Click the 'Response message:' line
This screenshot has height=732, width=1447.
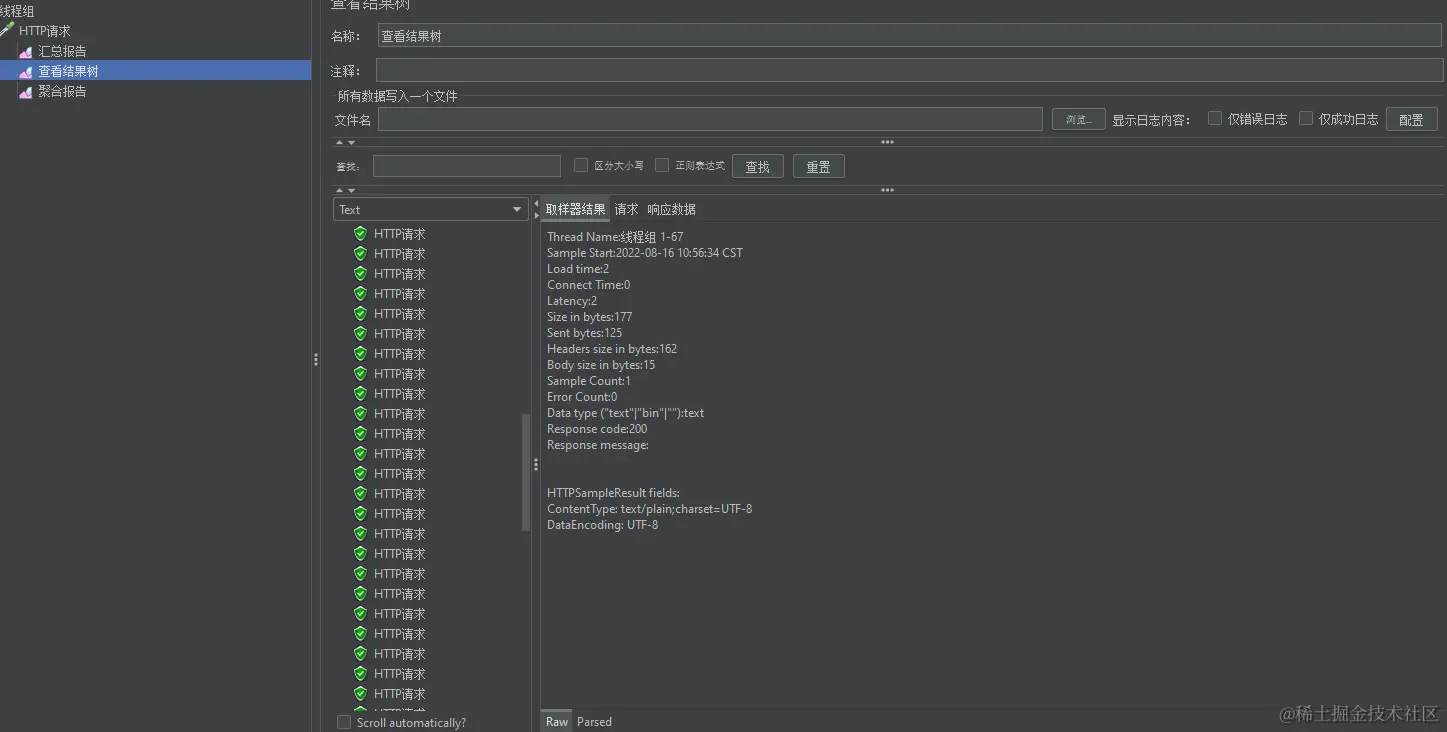tap(598, 445)
